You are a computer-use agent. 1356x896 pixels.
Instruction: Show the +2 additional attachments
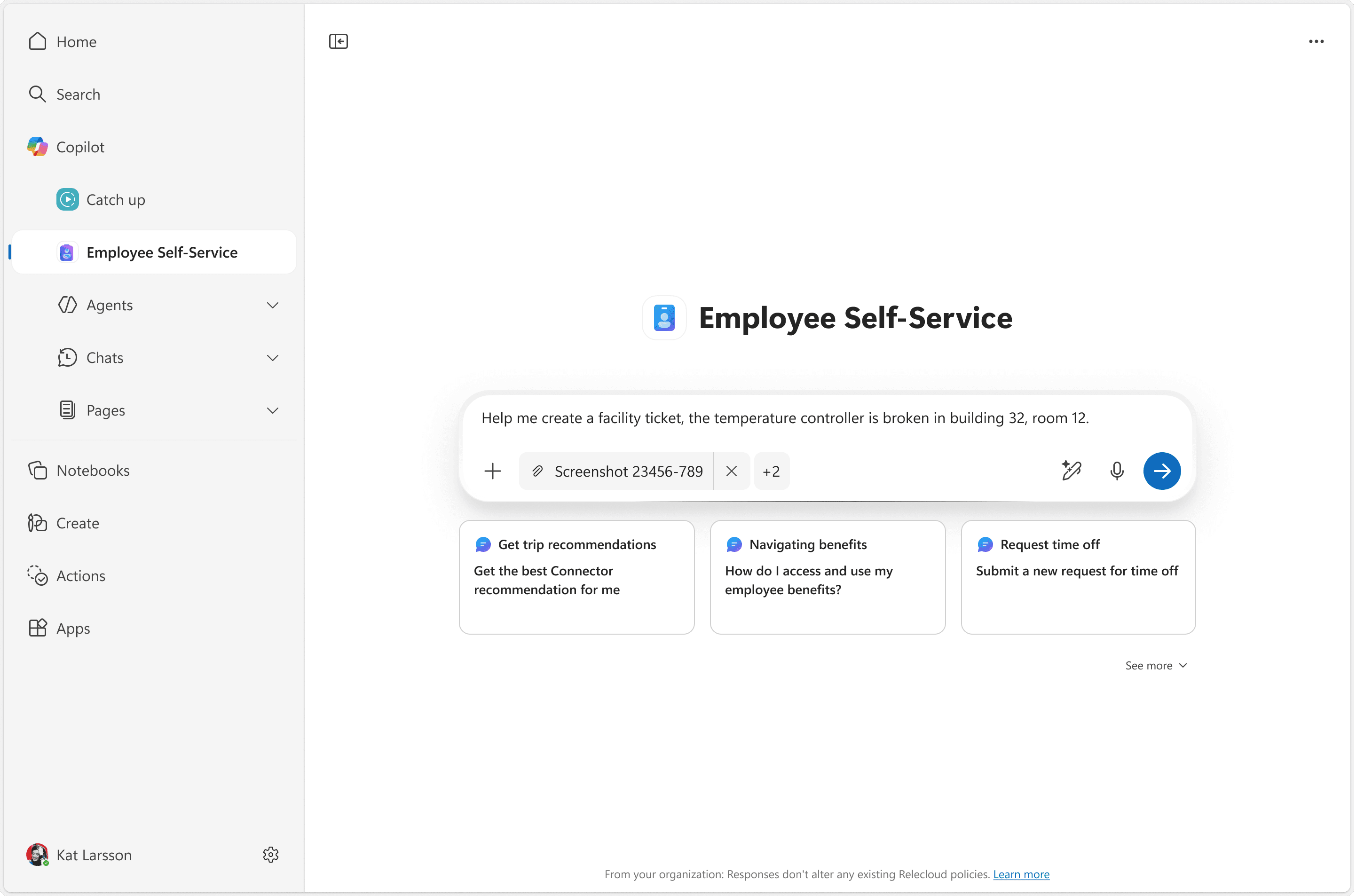click(x=771, y=471)
